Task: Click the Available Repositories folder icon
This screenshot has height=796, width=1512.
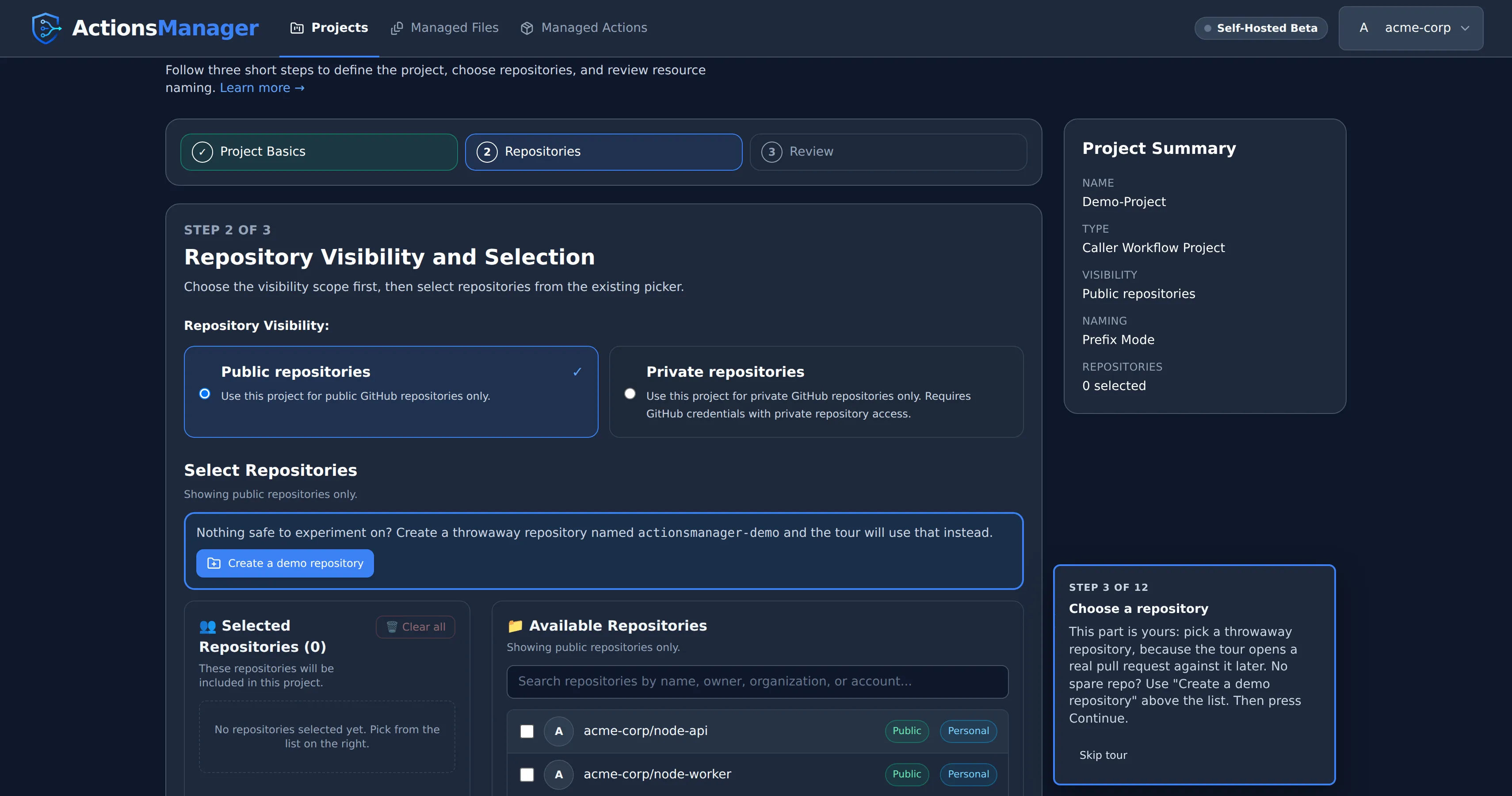Action: tap(515, 626)
